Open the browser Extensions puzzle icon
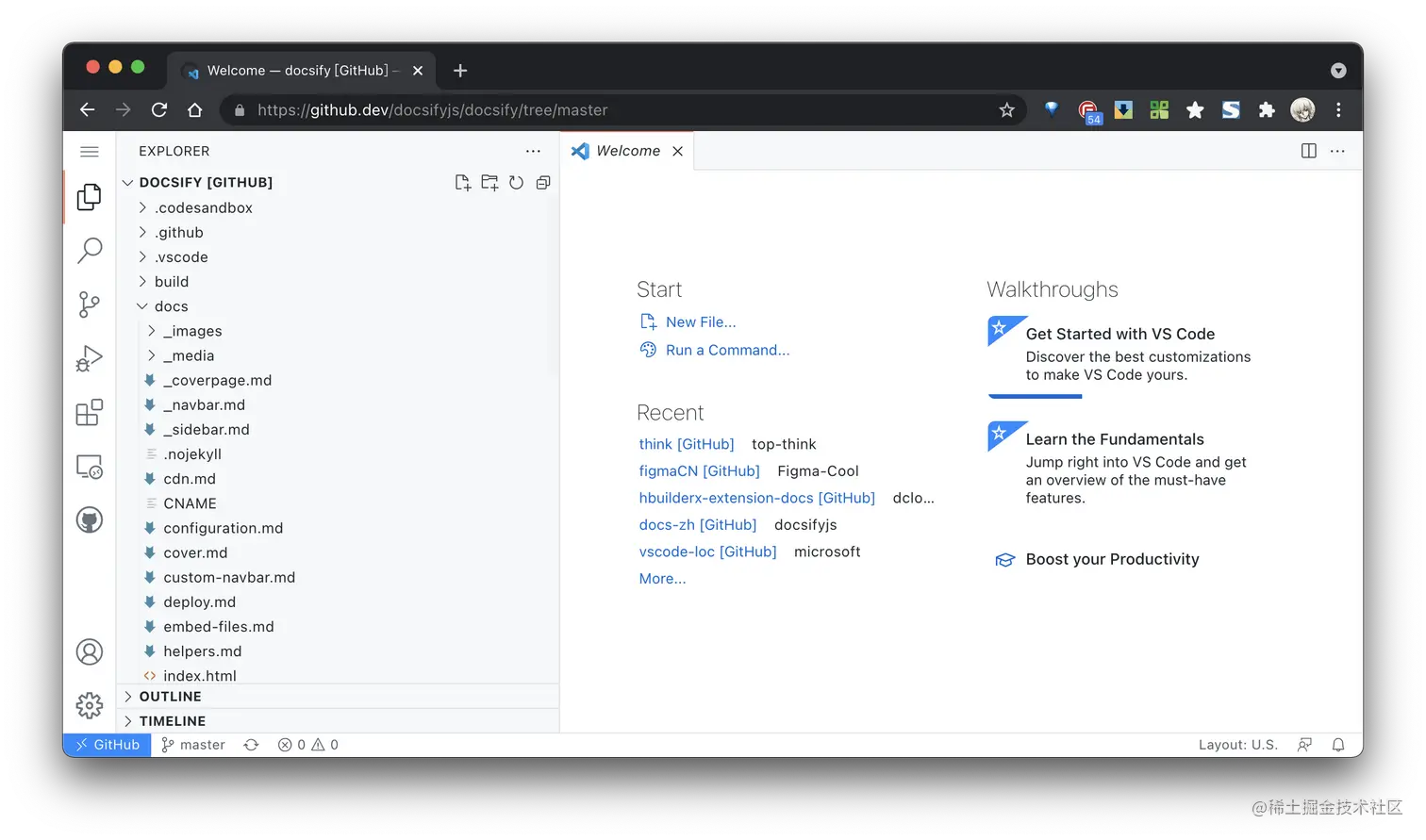The width and height of the screenshot is (1426, 840). 1267,110
